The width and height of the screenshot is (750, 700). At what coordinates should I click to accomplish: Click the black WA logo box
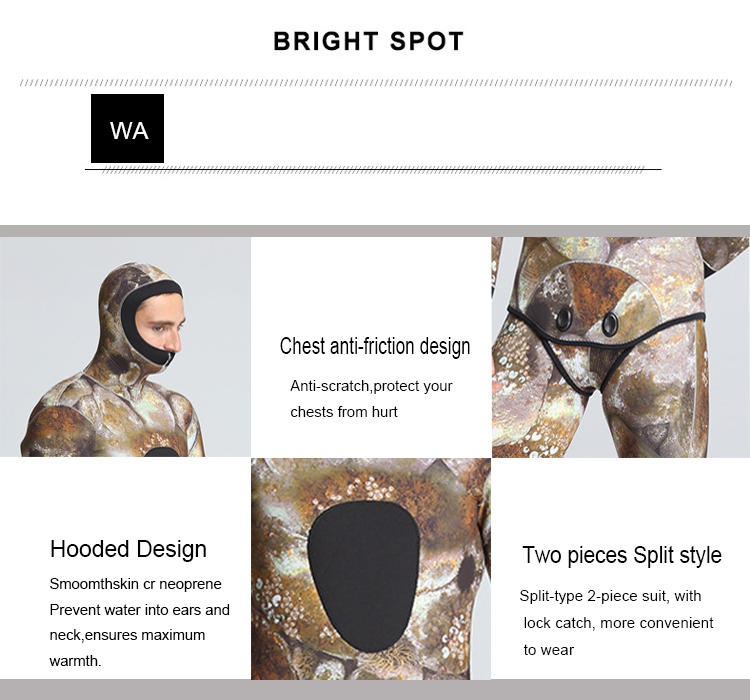(x=127, y=128)
